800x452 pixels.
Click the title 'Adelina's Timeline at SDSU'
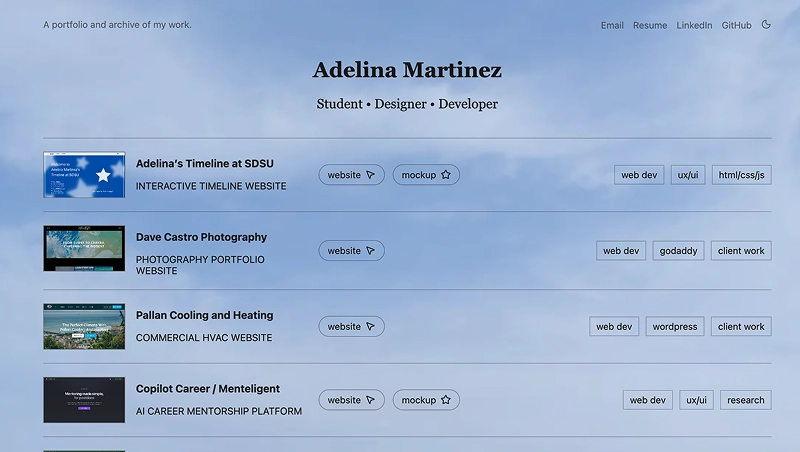[205, 164]
